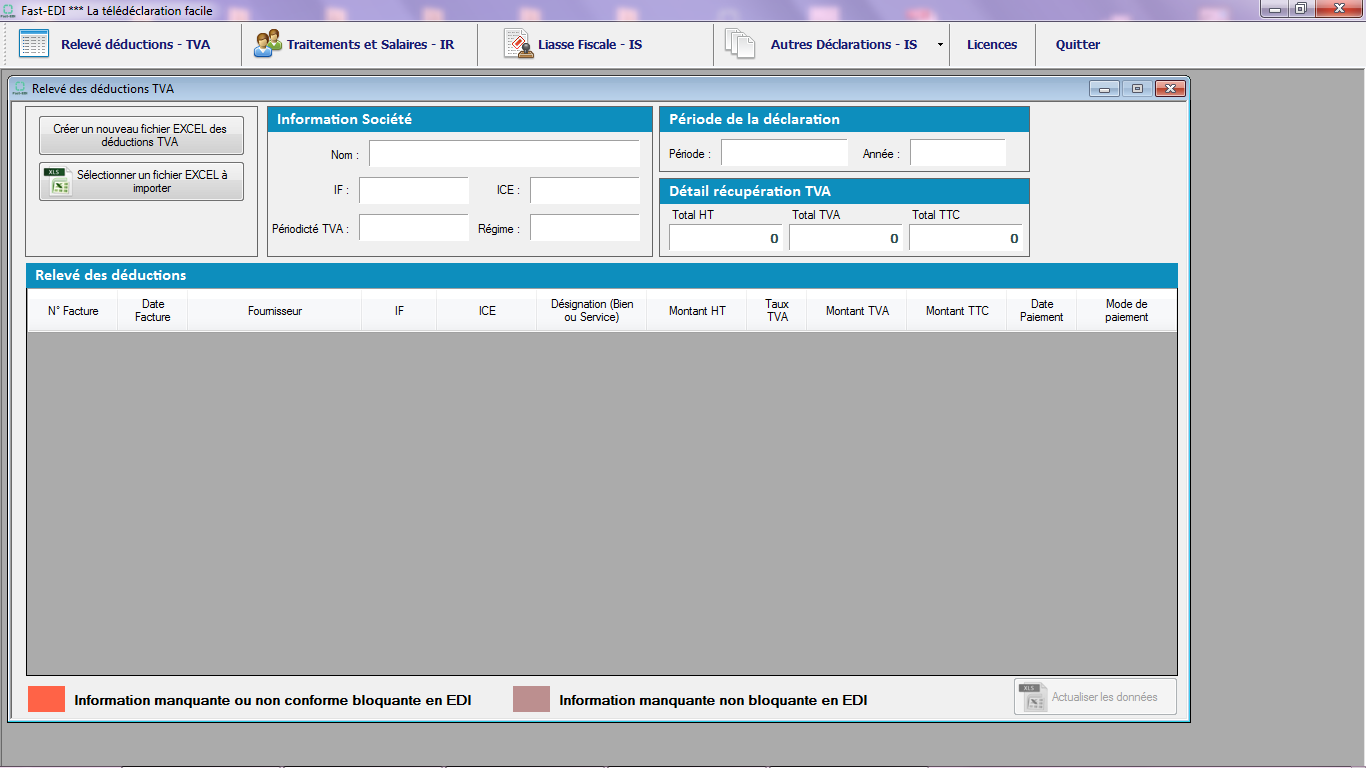Click the orange blocking-information legend swatch
1366x768 pixels.
pyautogui.click(x=46, y=699)
